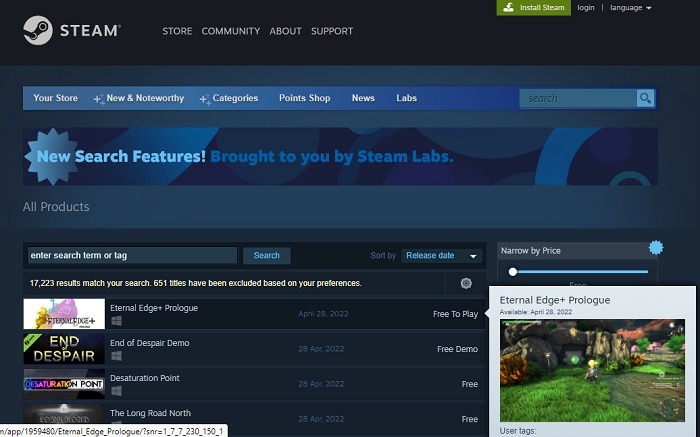Click the April 28, 2022 release date
The height and width of the screenshot is (437, 700).
pyautogui.click(x=323, y=313)
